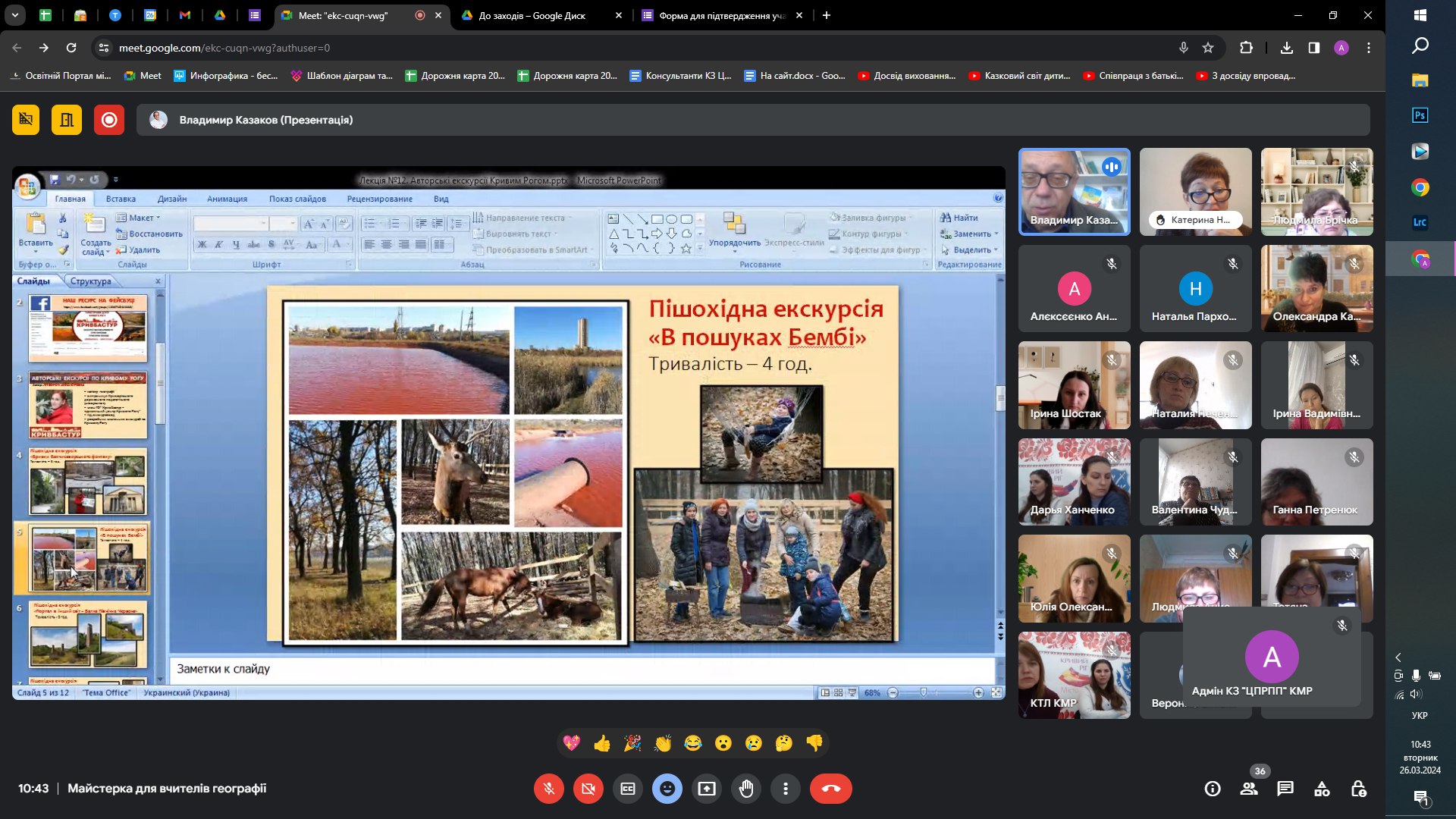Show the participants list with 36 badge
The width and height of the screenshot is (1456, 819).
[1249, 789]
